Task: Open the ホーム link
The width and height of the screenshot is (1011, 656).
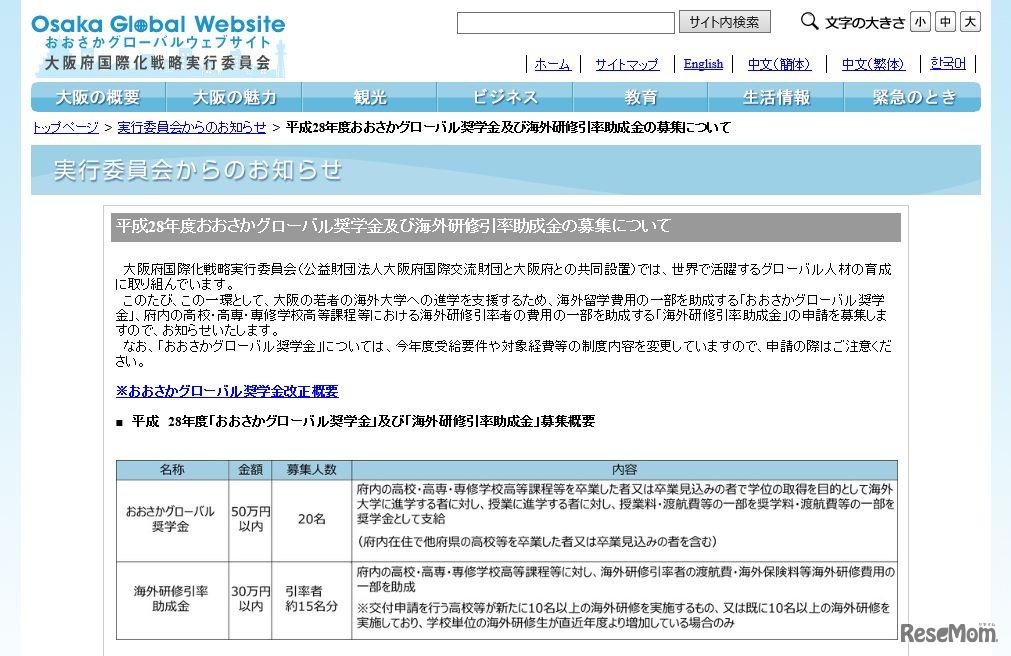Action: 552,63
